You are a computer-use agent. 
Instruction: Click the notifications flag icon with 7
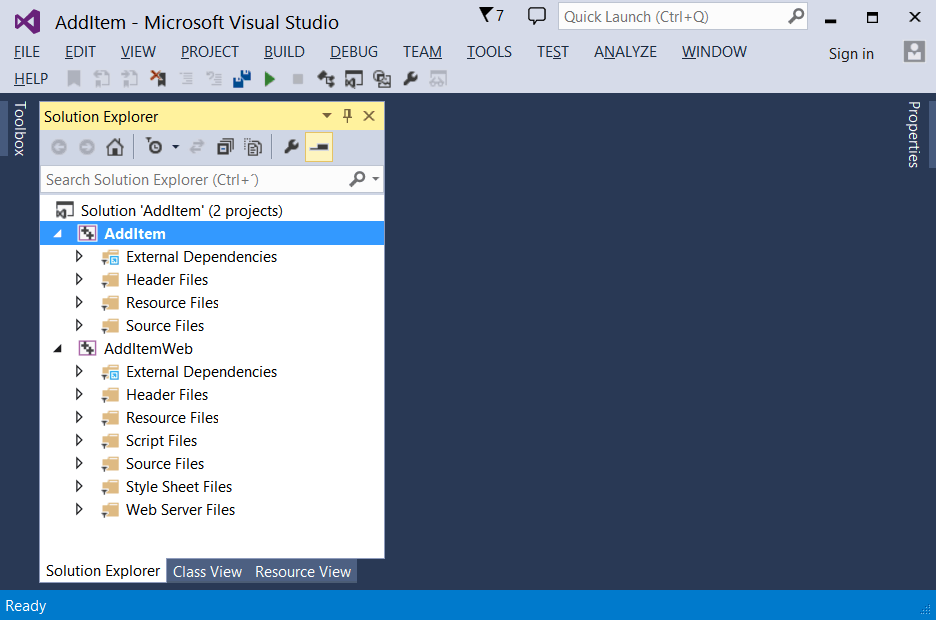point(491,14)
